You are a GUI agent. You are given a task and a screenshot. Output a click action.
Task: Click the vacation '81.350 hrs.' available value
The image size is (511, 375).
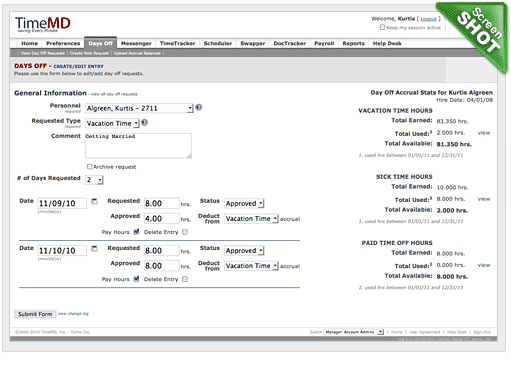[454, 145]
